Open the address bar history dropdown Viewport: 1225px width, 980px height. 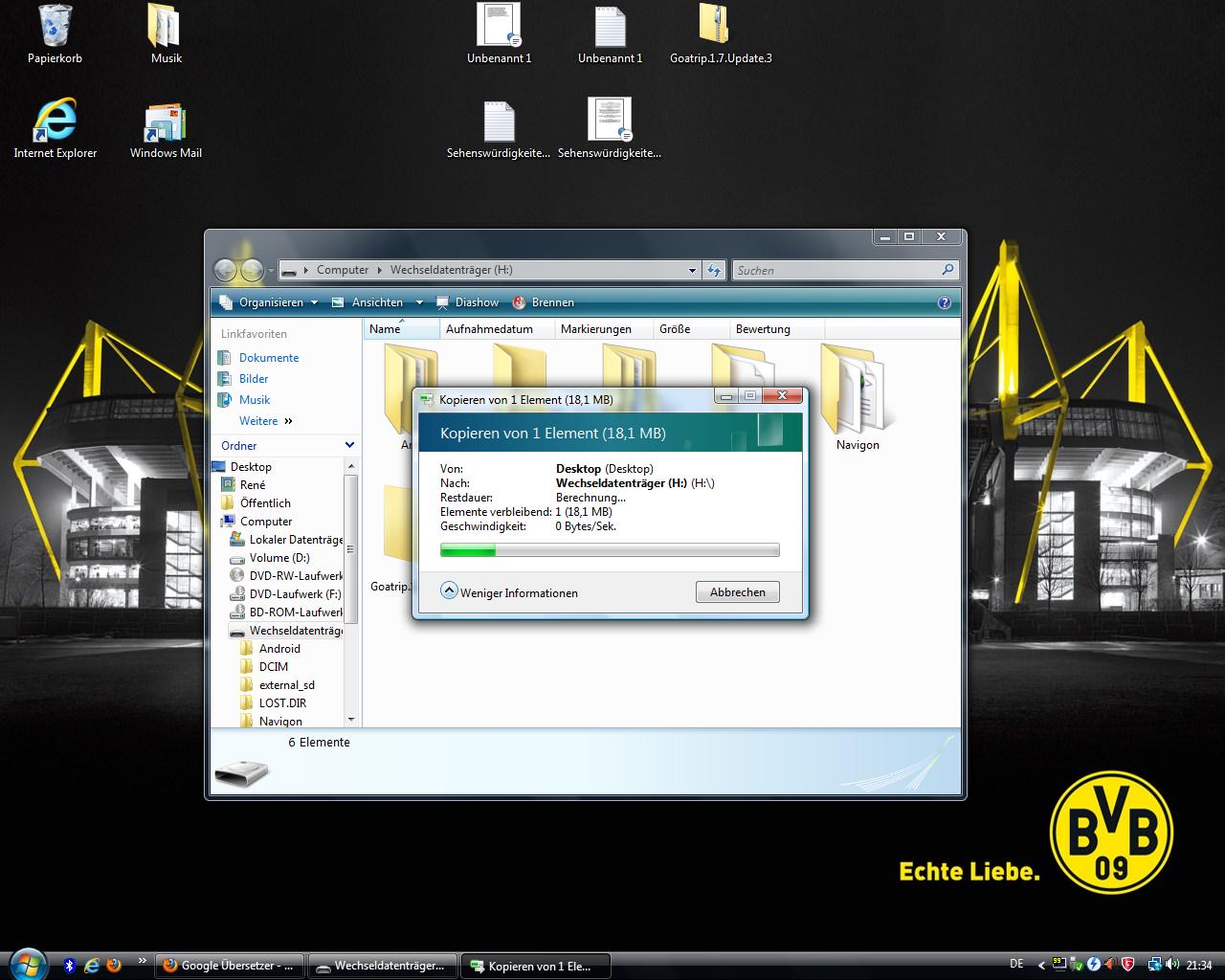point(693,271)
